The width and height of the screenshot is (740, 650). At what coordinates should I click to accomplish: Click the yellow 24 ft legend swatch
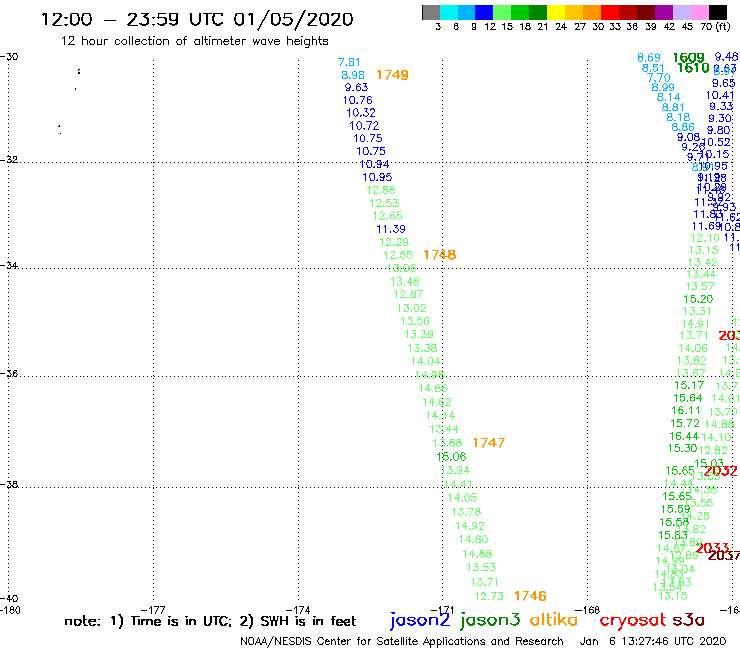(555, 12)
